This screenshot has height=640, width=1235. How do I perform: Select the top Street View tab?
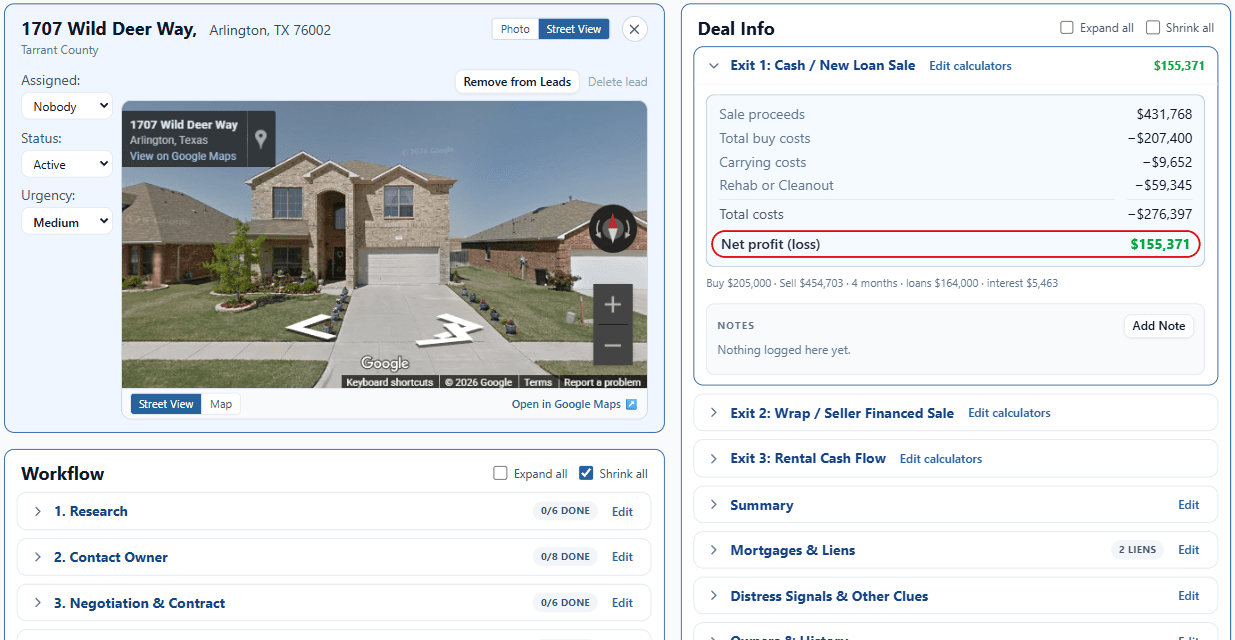574,29
